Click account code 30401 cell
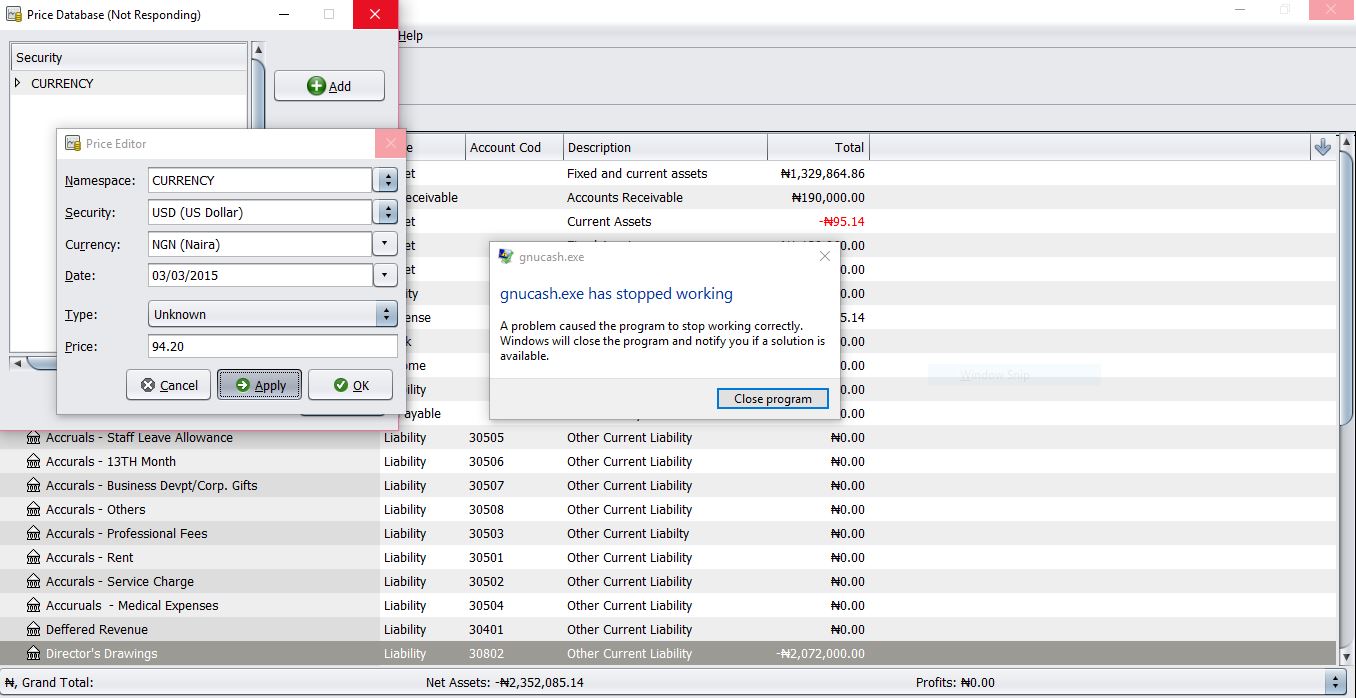 pos(487,630)
